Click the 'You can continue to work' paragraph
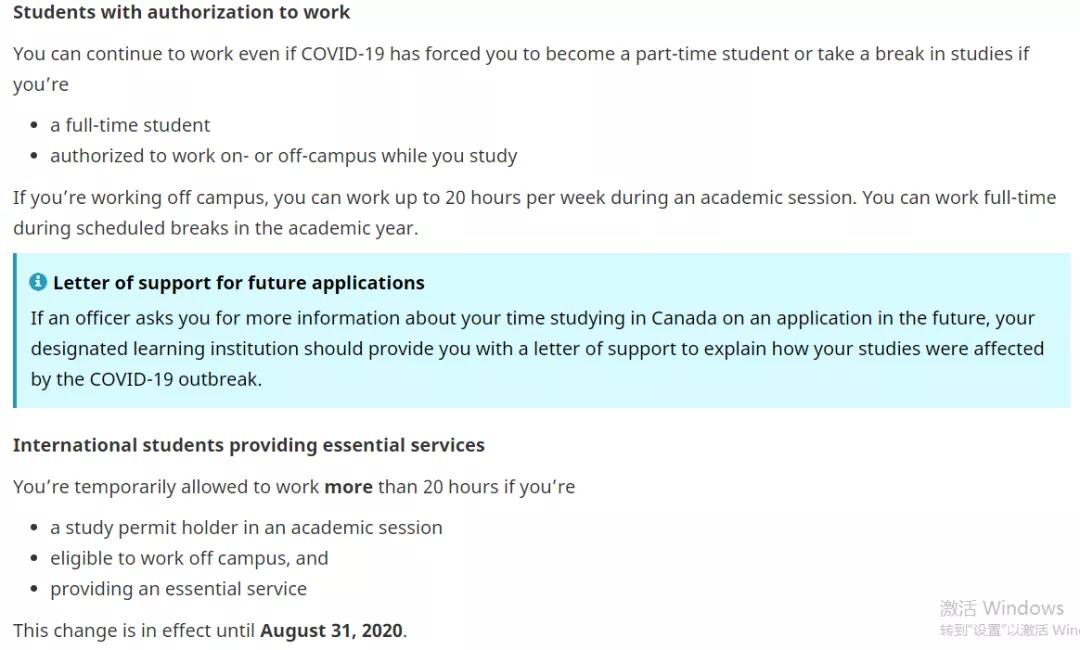The image size is (1080, 650). click(521, 69)
